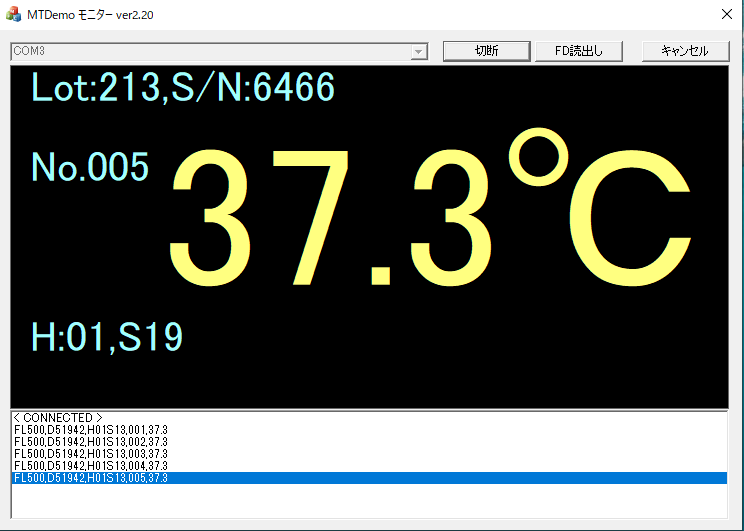The height and width of the screenshot is (531, 744).
Task: Select log entry ending 001,37.3
Action: (x=91, y=430)
